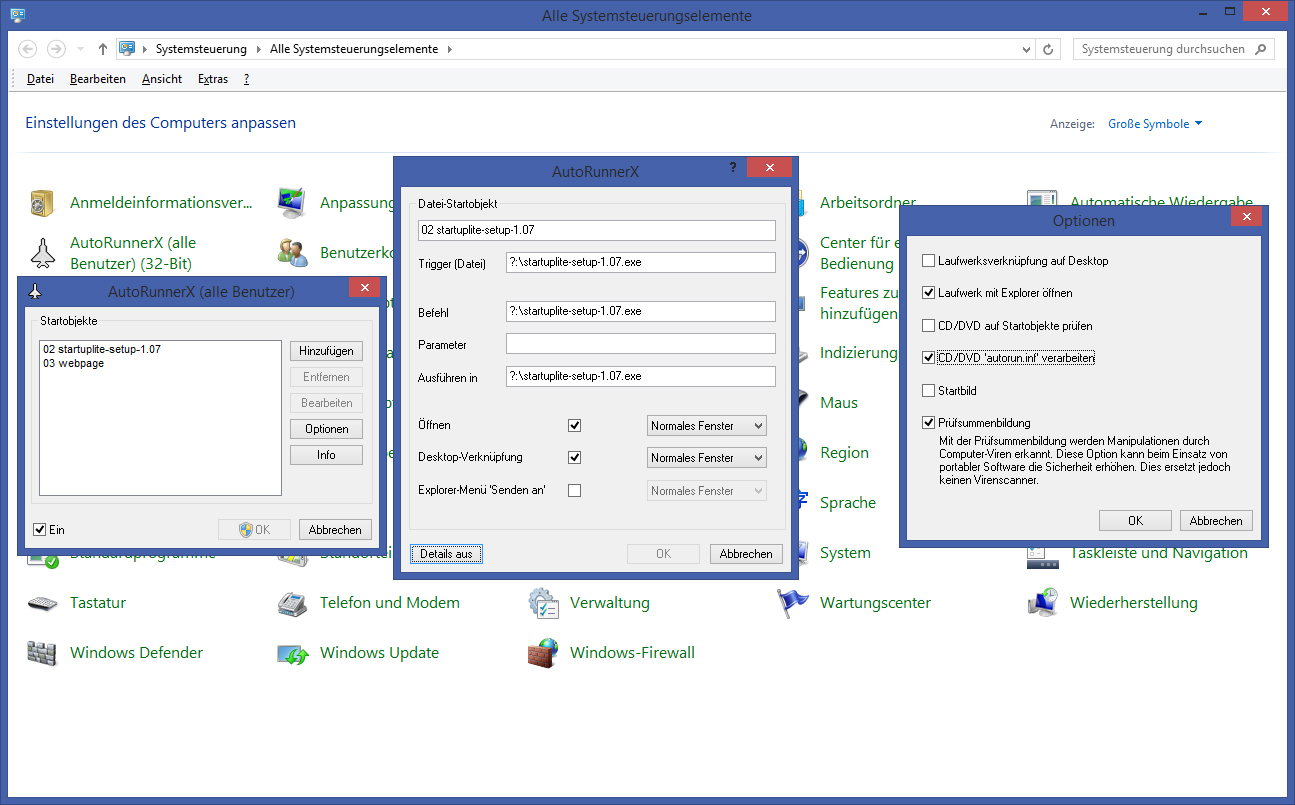This screenshot has width=1295, height=805.
Task: Refresh the address bar location
Action: click(x=1048, y=49)
